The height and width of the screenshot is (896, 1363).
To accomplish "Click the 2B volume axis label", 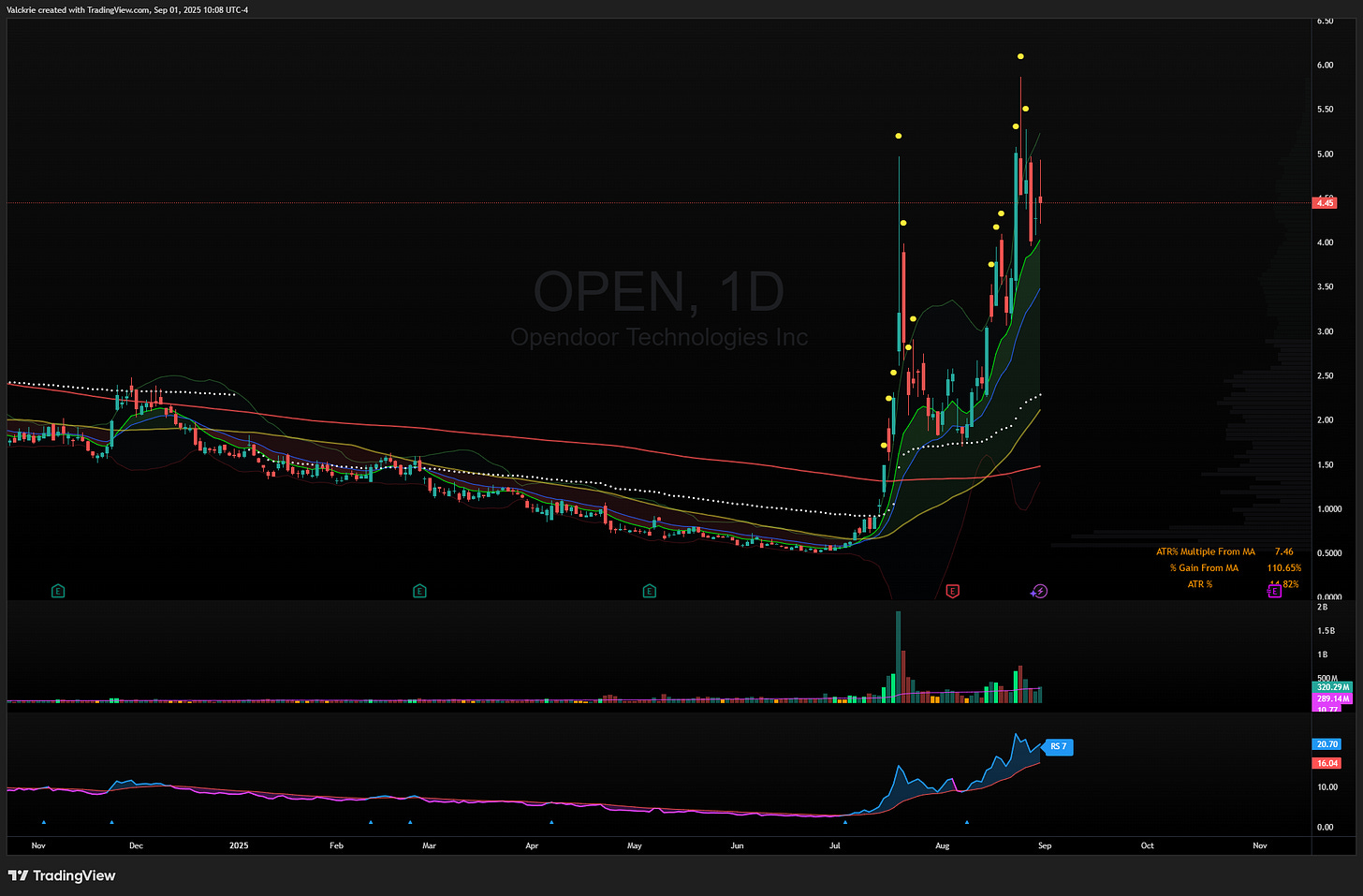I will [x=1323, y=608].
